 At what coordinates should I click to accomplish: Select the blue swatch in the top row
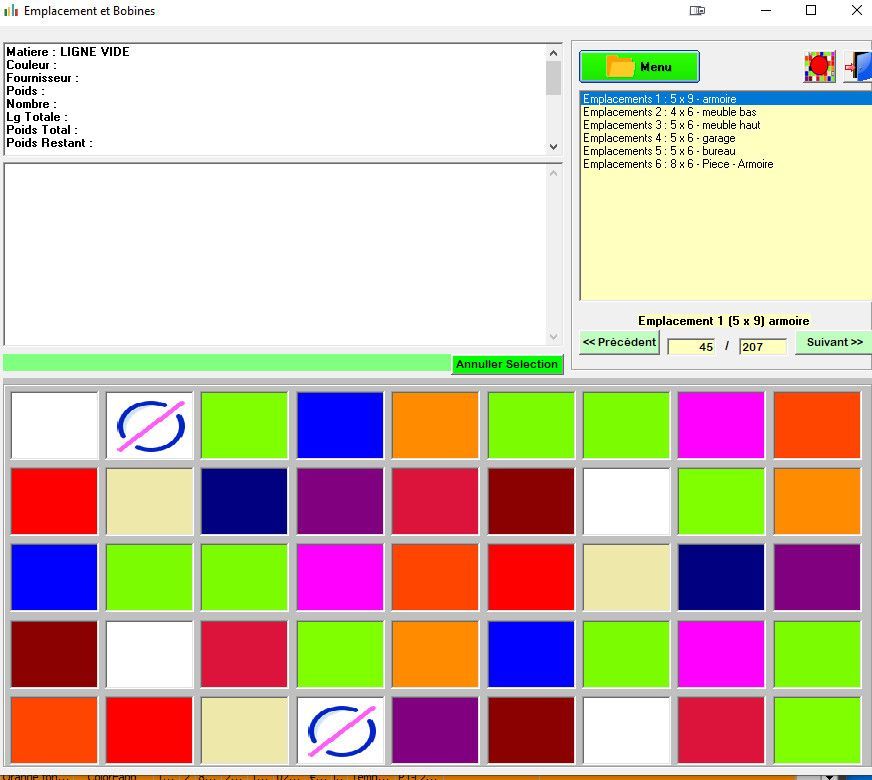340,425
